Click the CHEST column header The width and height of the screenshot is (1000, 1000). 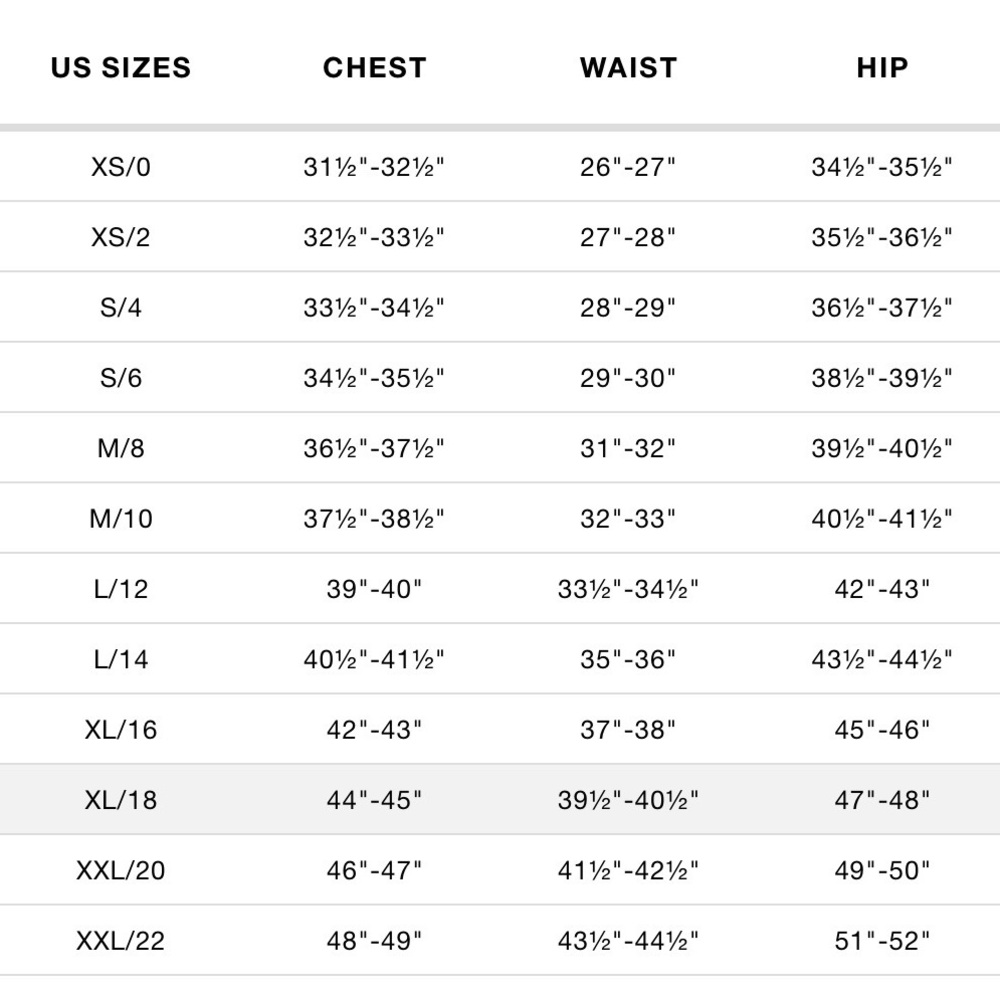click(x=374, y=68)
